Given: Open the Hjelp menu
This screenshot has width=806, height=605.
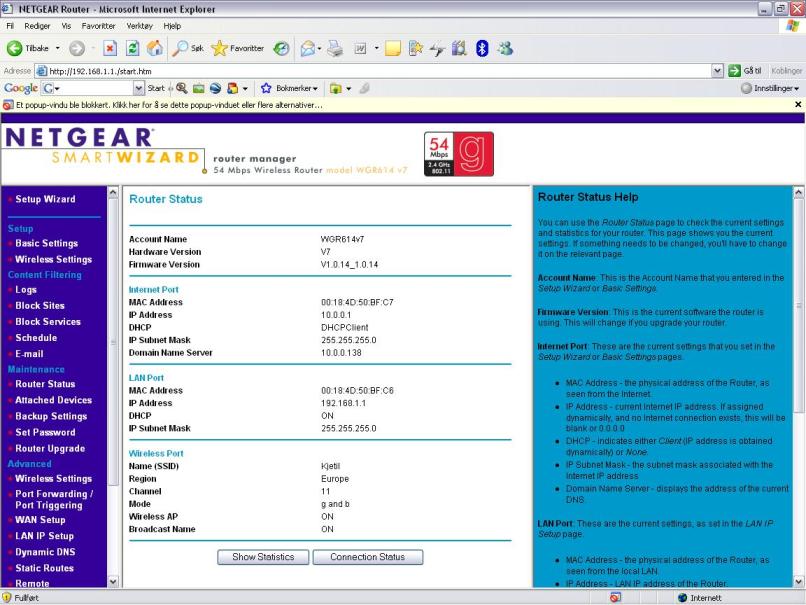Looking at the screenshot, I should [x=172, y=26].
